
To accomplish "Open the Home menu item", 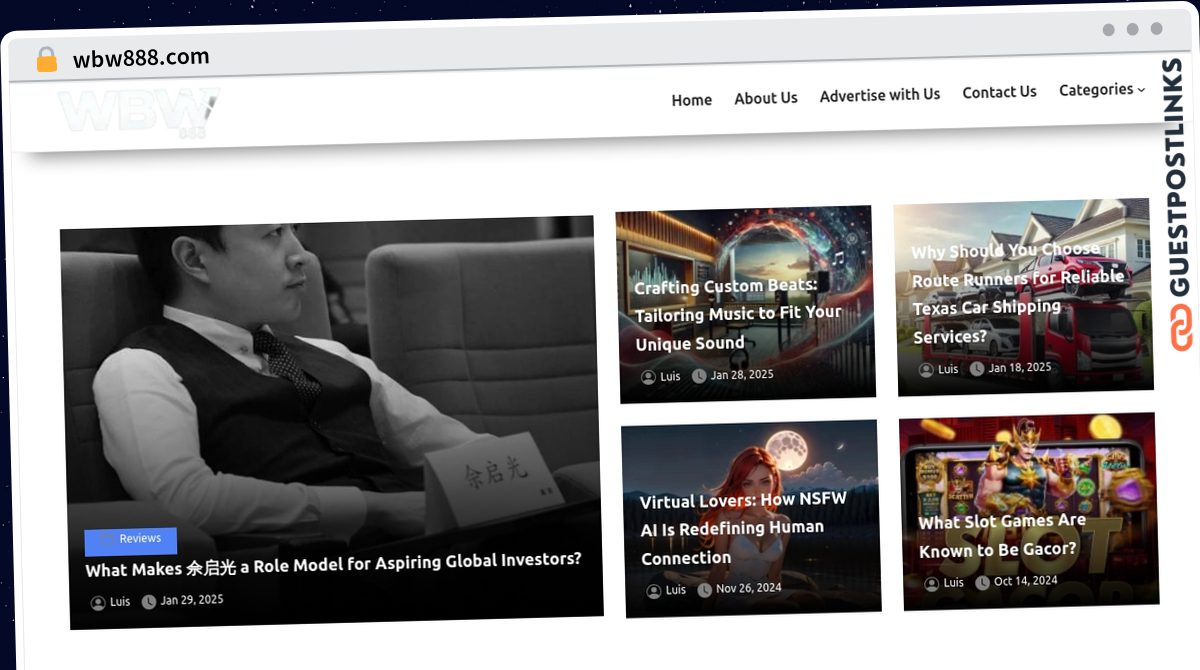I will [x=692, y=100].
